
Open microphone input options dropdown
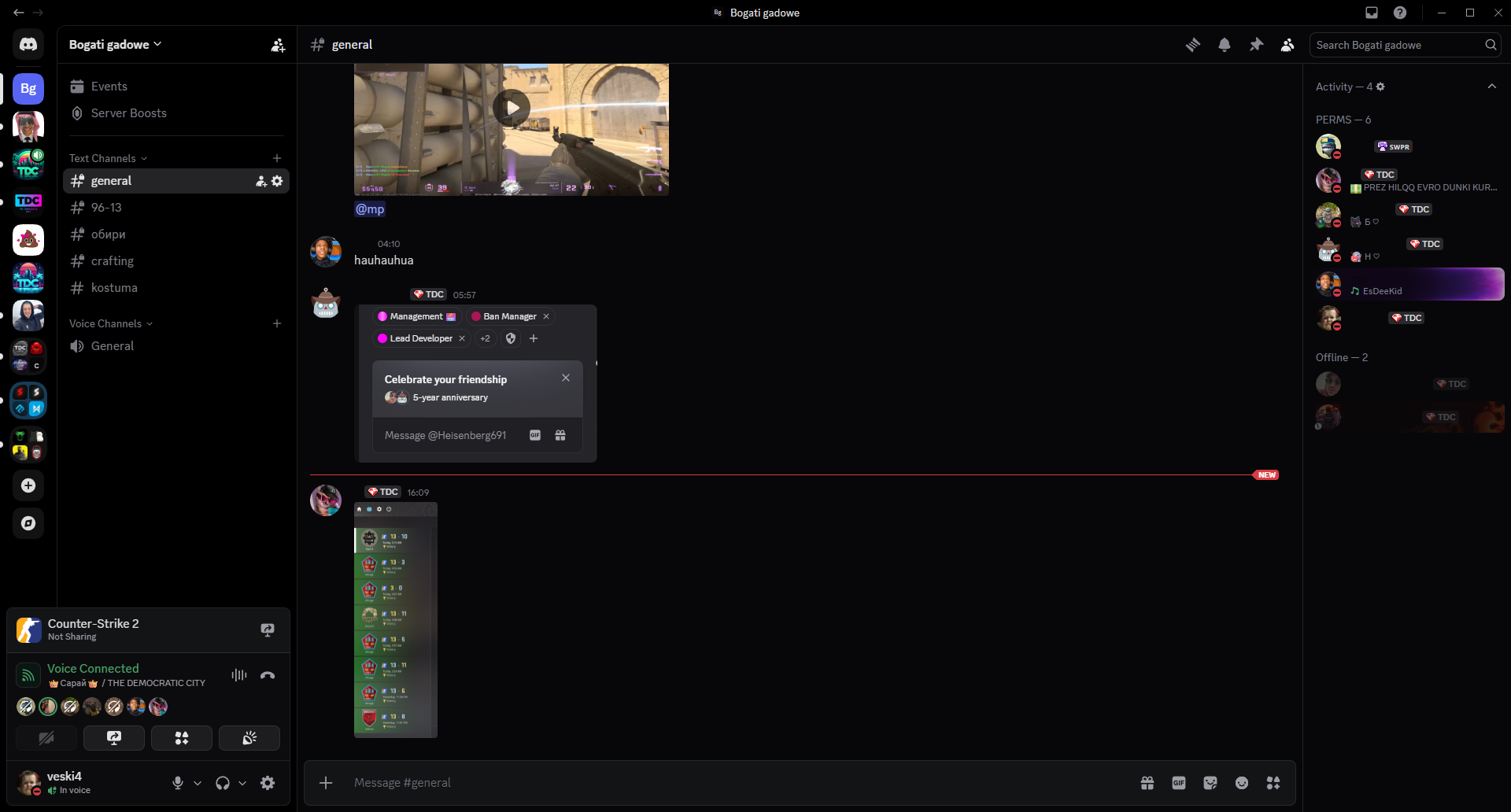[x=198, y=783]
